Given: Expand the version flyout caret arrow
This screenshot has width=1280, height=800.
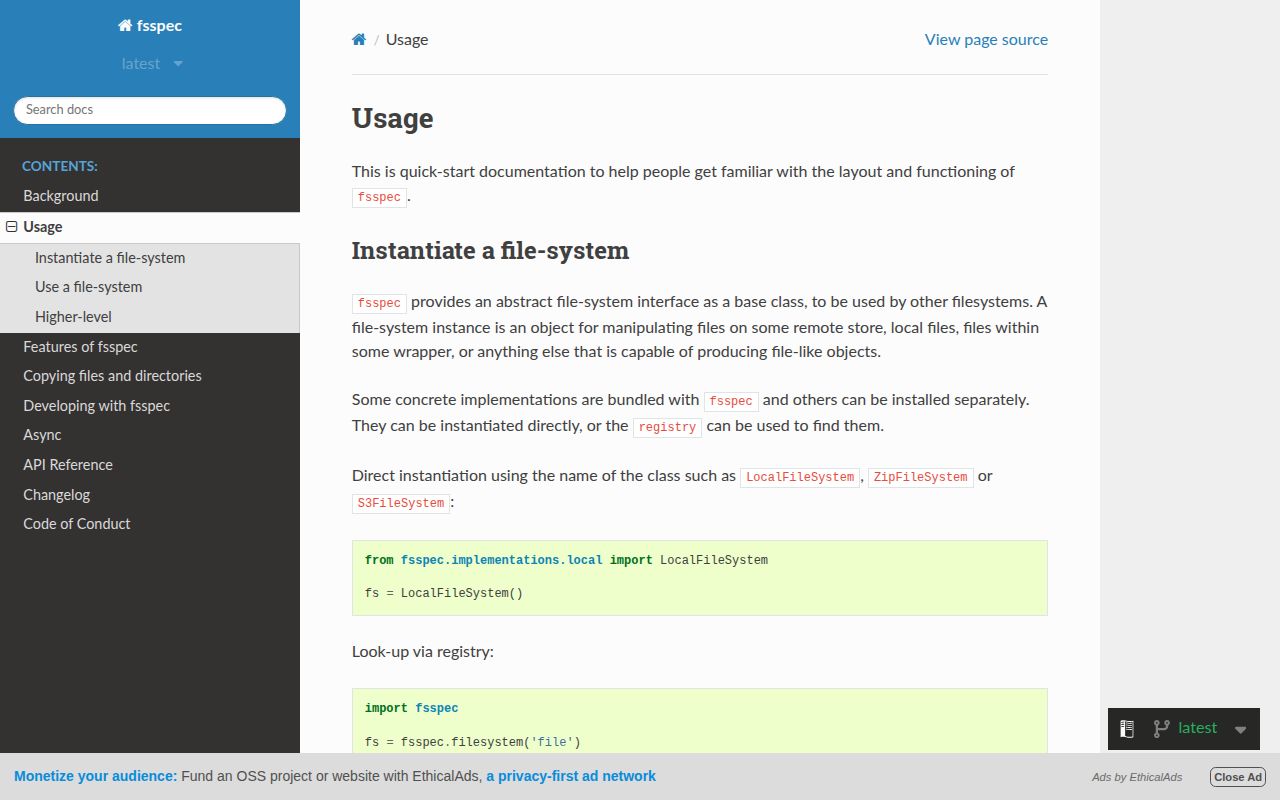Looking at the screenshot, I should tap(1240, 730).
